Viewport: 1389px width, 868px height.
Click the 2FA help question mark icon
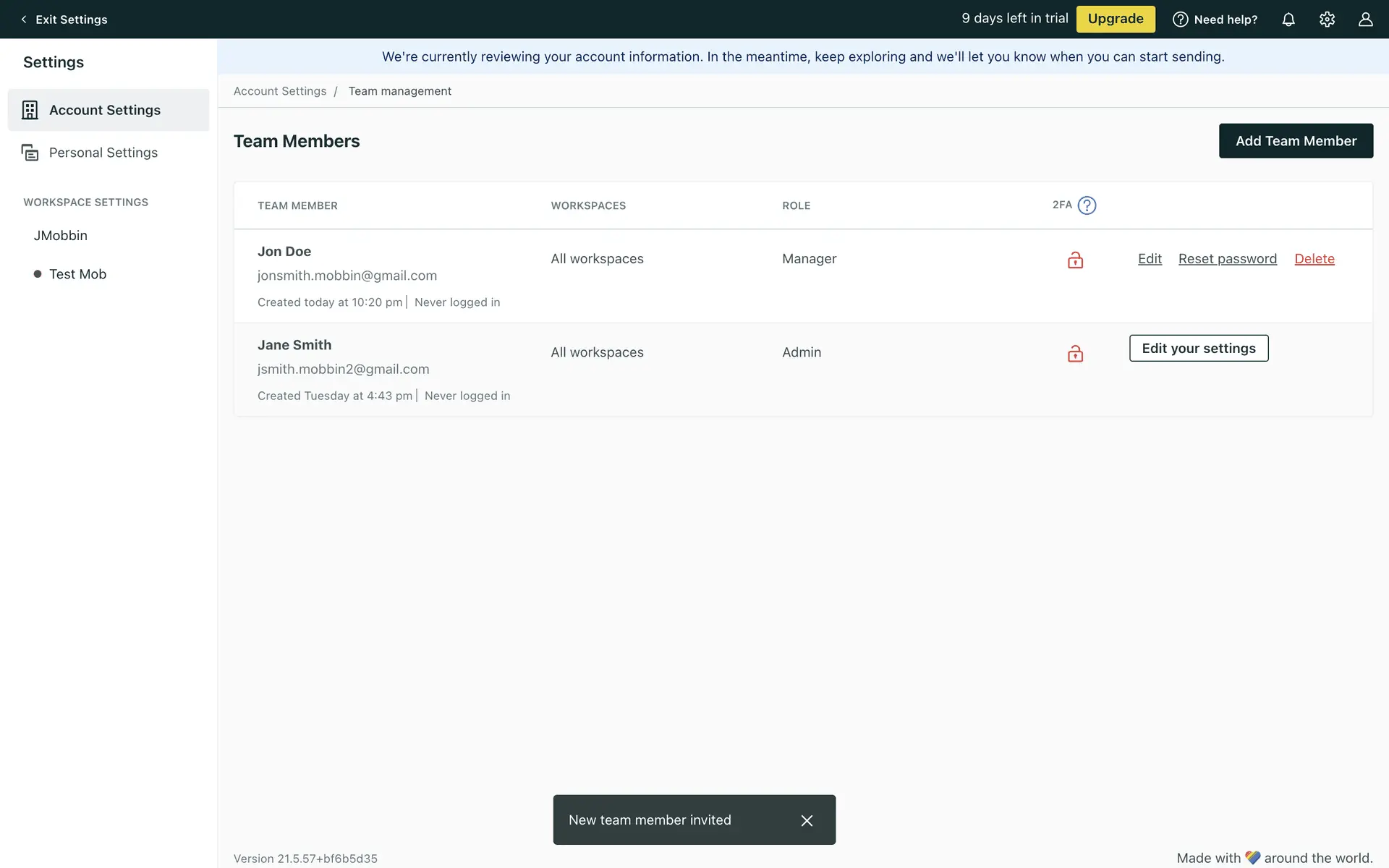coord(1087,205)
